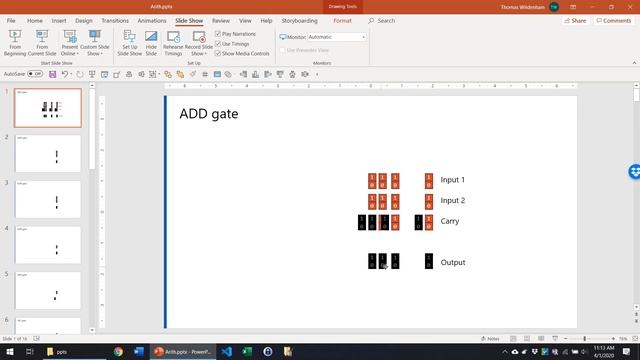Click the ADD gate slide title

pyautogui.click(x=209, y=114)
